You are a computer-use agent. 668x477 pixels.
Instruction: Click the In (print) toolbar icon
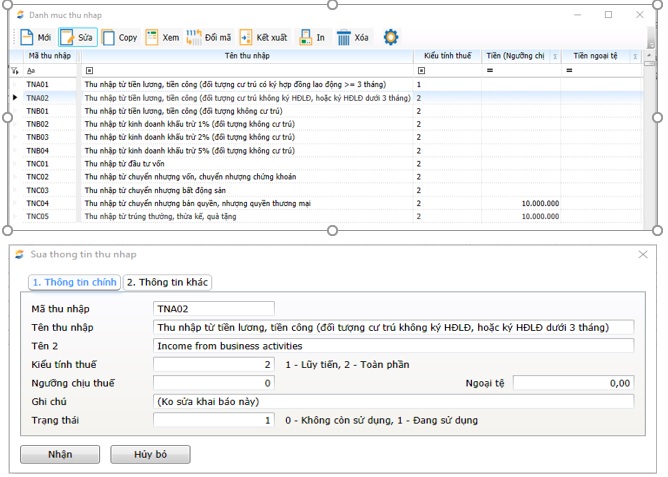[x=306, y=38]
